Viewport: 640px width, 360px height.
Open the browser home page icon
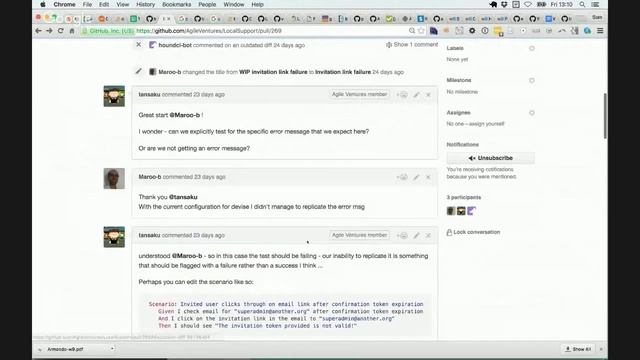pyautogui.click(x=72, y=31)
